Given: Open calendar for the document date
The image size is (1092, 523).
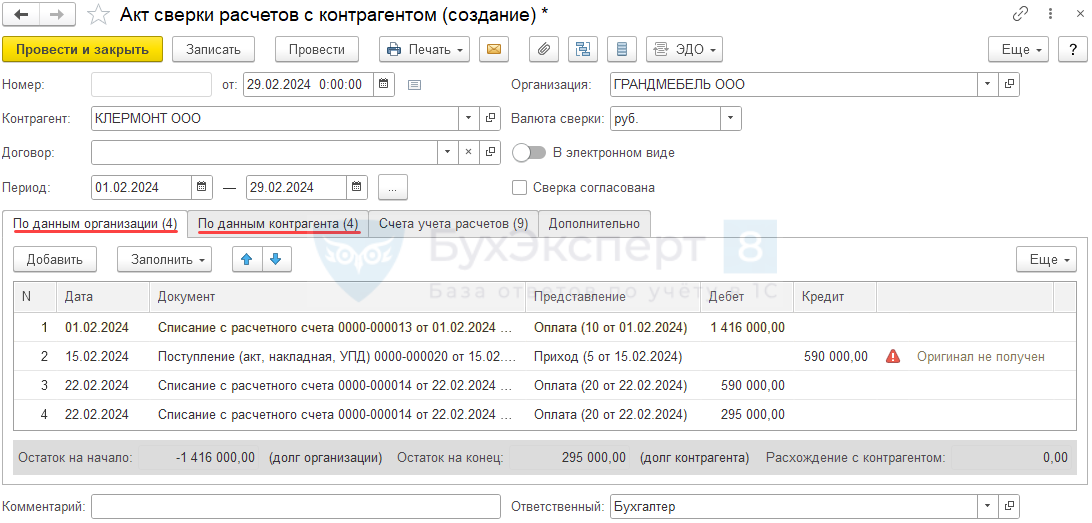Looking at the screenshot, I should coord(384,84).
